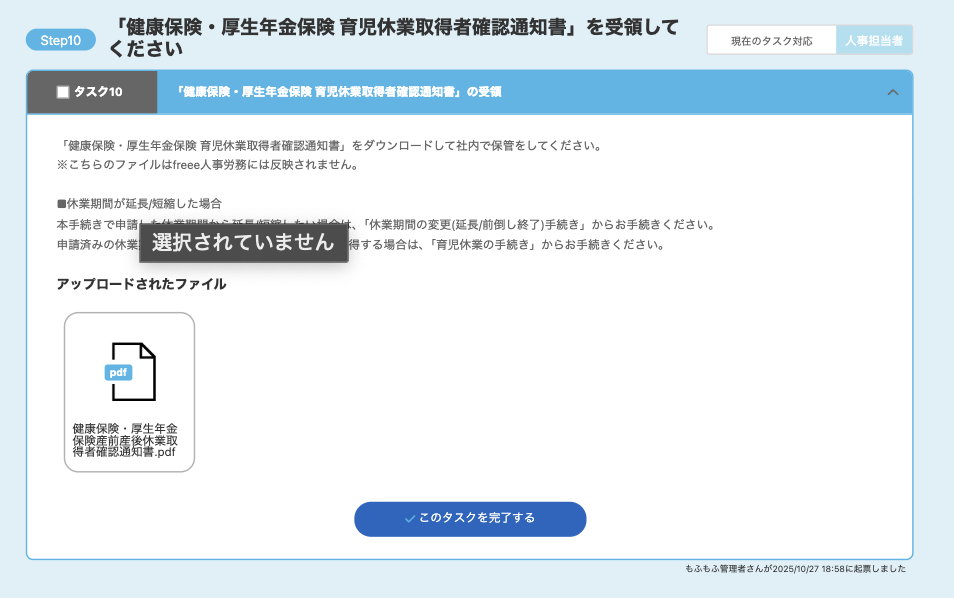Screen dimensions: 954x598
Task: Collapse the task 10 panel chevron
Action: pyautogui.click(x=893, y=92)
